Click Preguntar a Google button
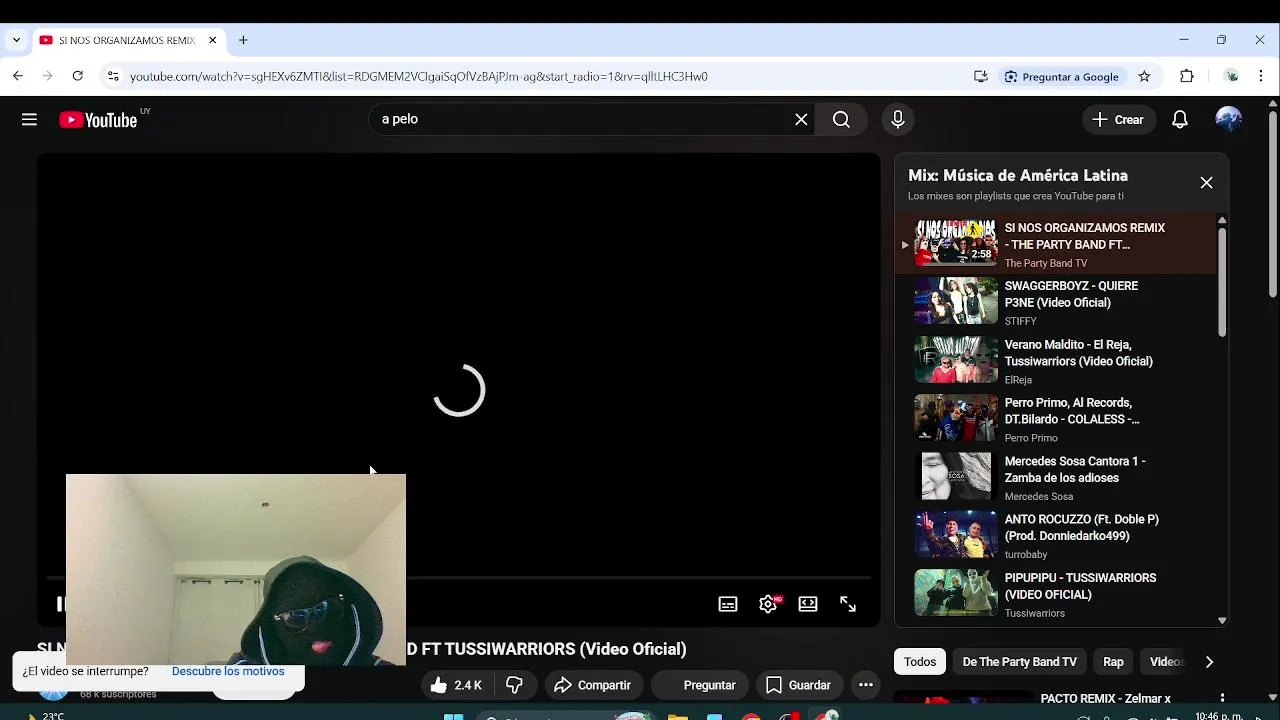 click(x=1062, y=76)
